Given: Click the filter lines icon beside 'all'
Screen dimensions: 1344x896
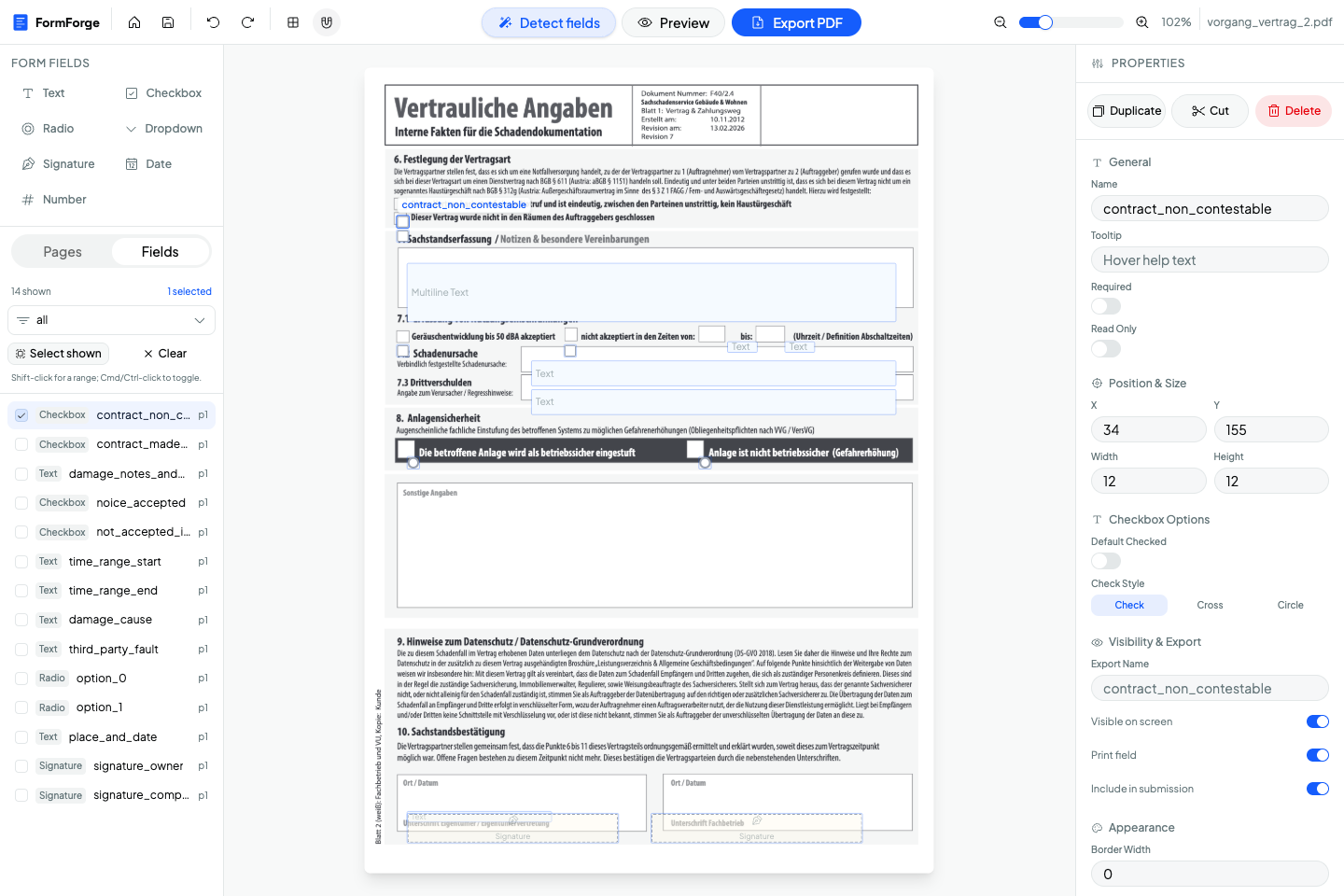Looking at the screenshot, I should [x=23, y=320].
